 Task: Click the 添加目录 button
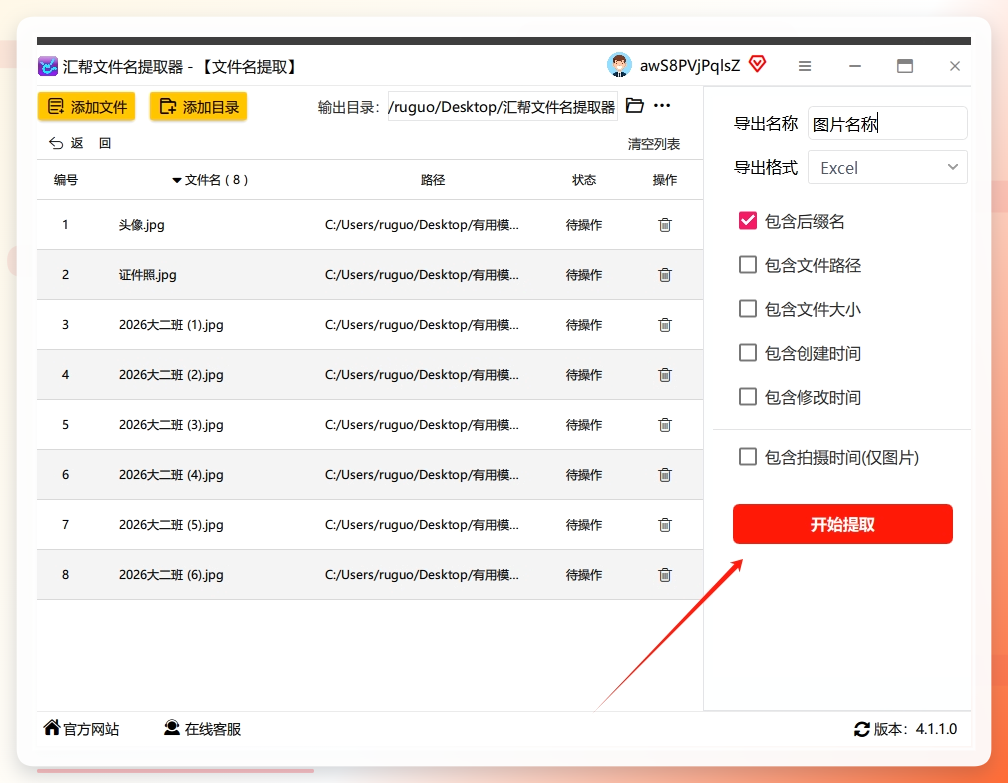pyautogui.click(x=199, y=106)
